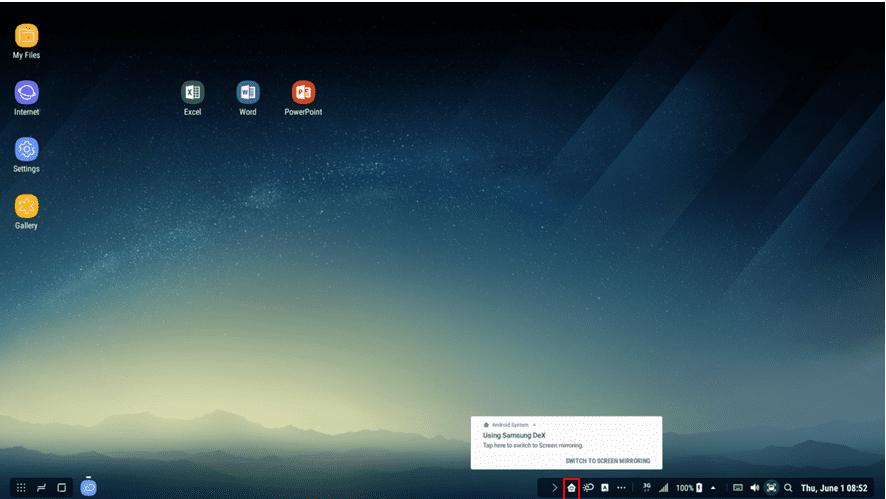Expand the notification tray chevron arrow
This screenshot has width=886, height=499.
pyautogui.click(x=555, y=488)
